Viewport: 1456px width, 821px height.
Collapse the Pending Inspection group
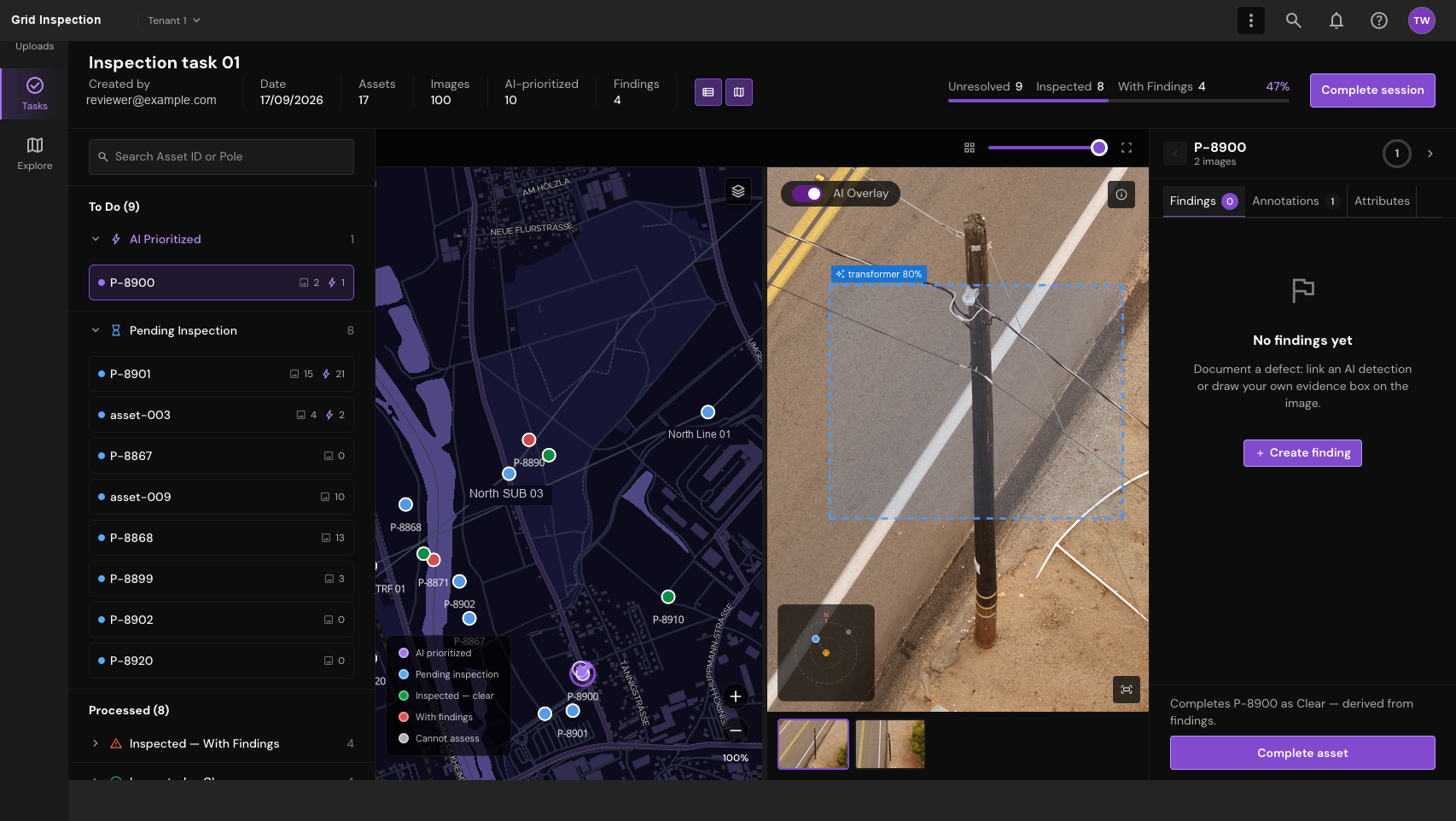pos(96,330)
